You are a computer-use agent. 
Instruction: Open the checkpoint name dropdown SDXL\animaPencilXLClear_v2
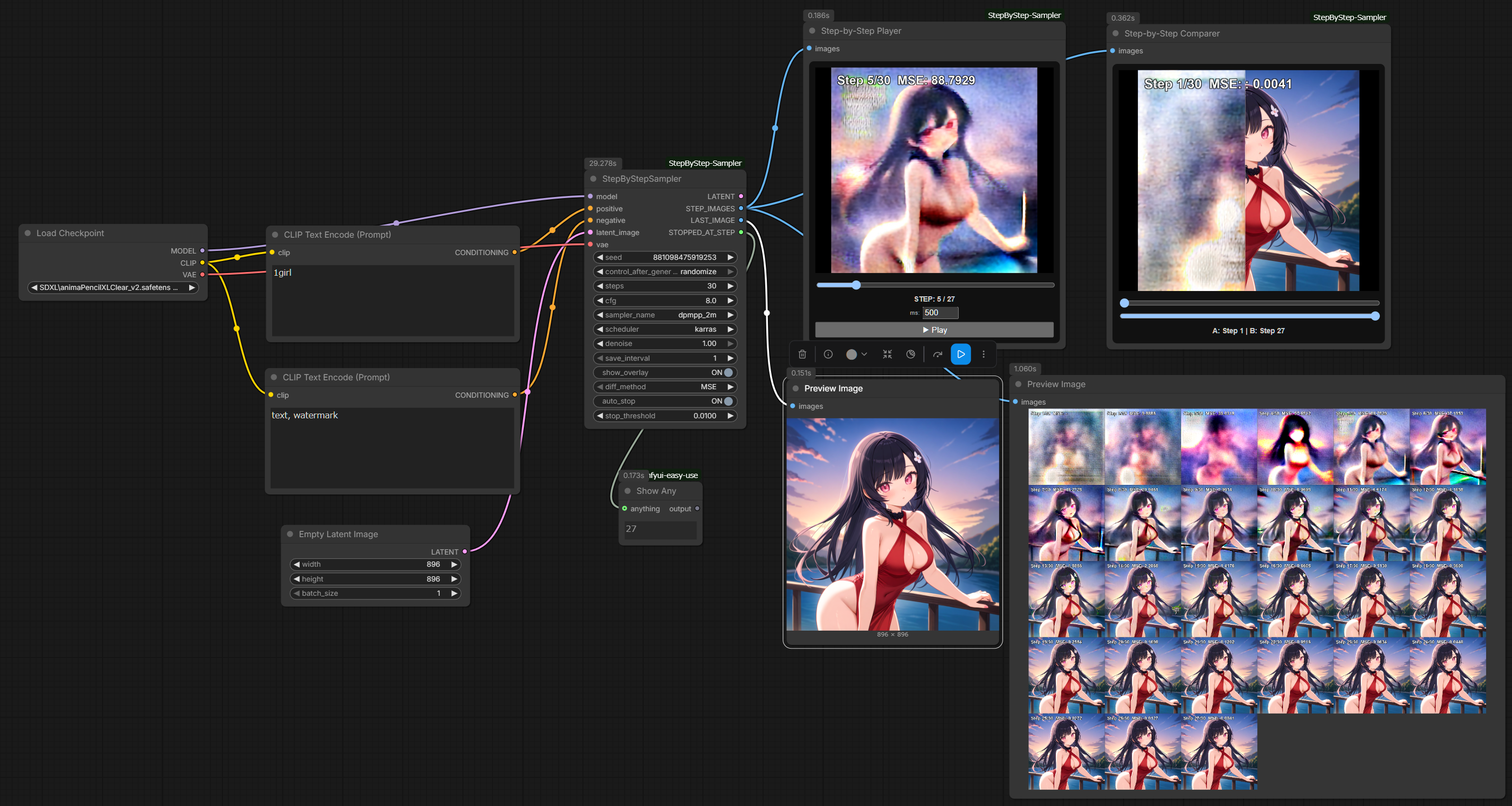(113, 287)
